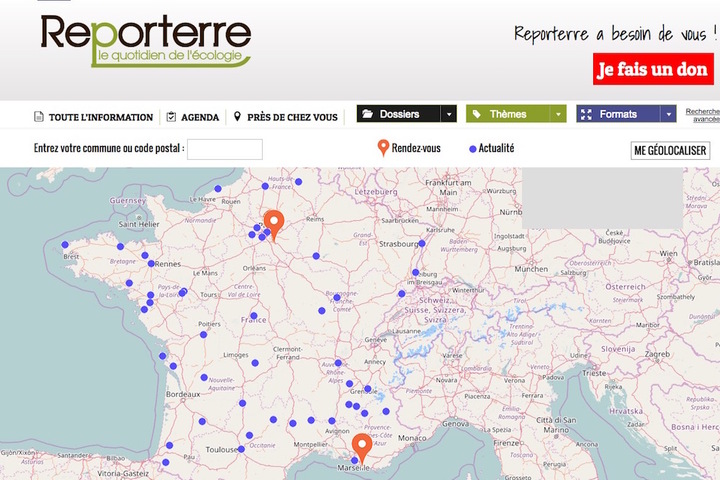Click the blue news dot at Rennes
Screen dimensions: 720x480
click(151, 264)
